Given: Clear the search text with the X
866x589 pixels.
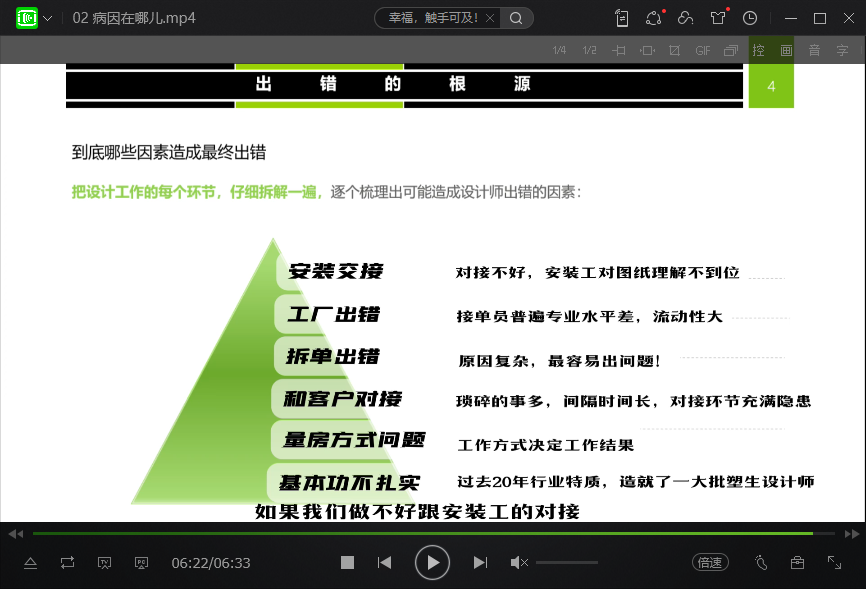Looking at the screenshot, I should pyautogui.click(x=490, y=18).
